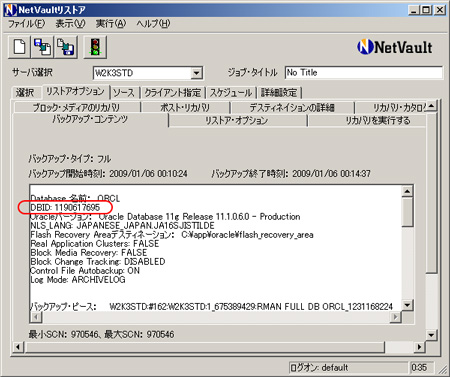The height and width of the screenshot is (377, 450).
Task: Click the 最小SCN: 970546 text
Action: click(x=63, y=334)
